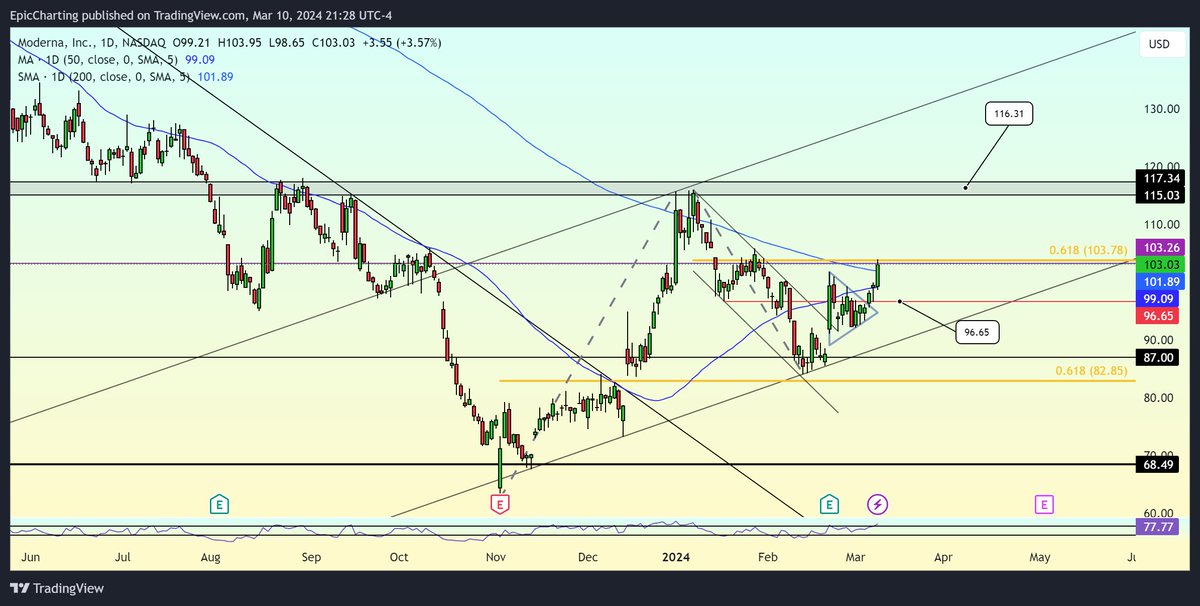Click the blue 101.89 SMA price label
The width and height of the screenshot is (1200, 606).
(x=1159, y=281)
